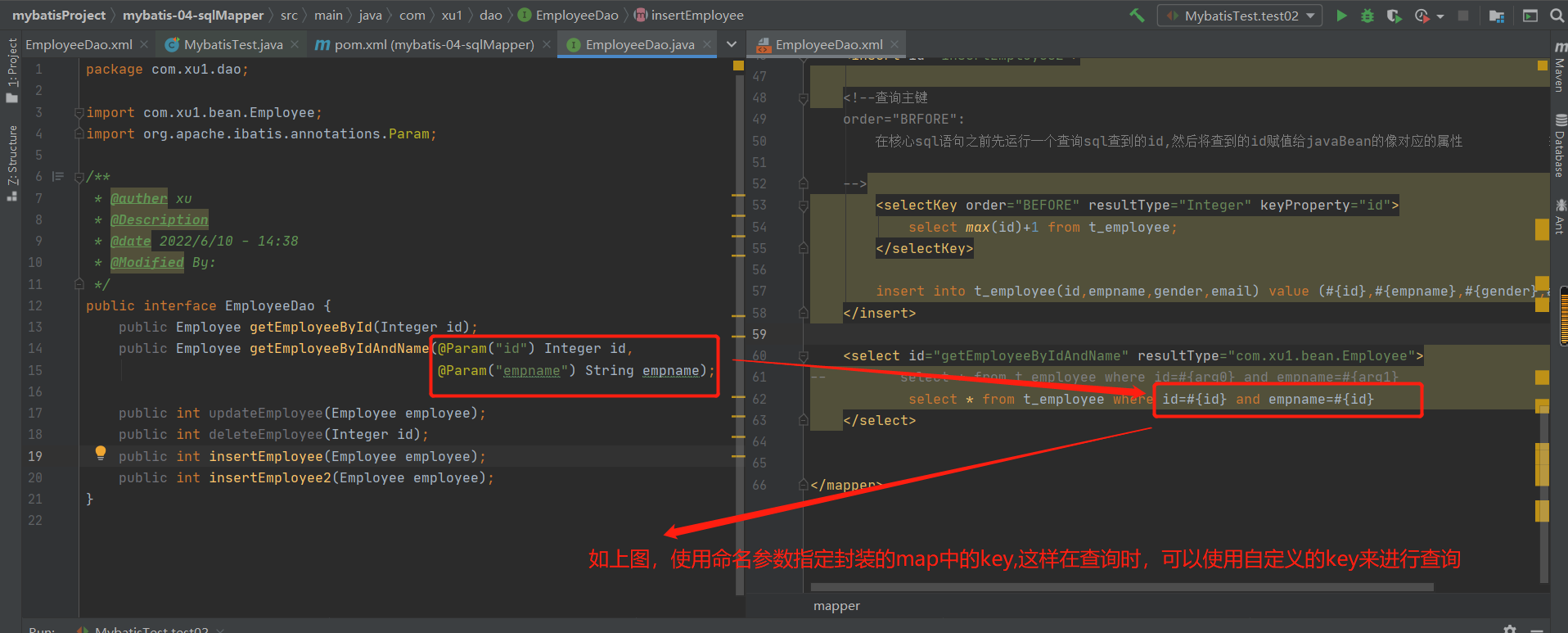The width and height of the screenshot is (1568, 633).
Task: Show hidden tabs chevron dropdown
Action: click(732, 44)
